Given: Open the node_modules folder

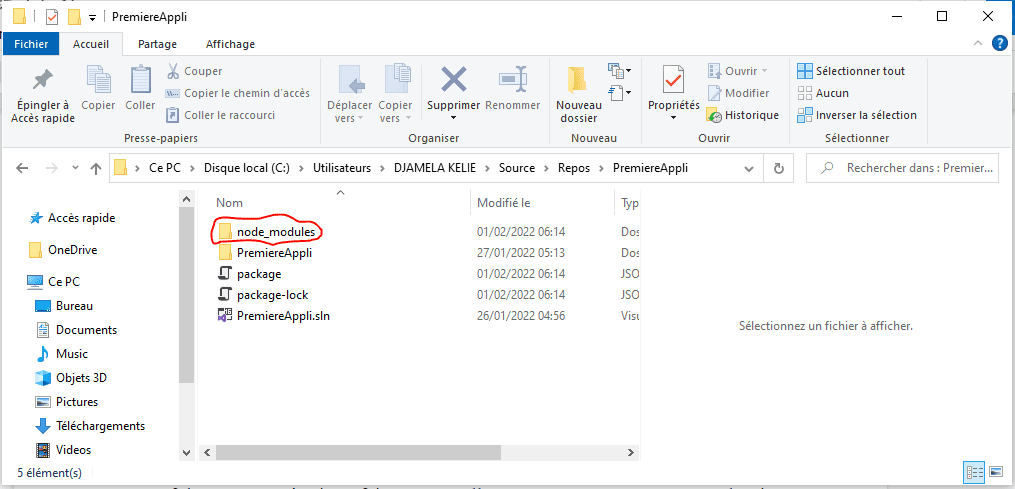Looking at the screenshot, I should coord(276,232).
